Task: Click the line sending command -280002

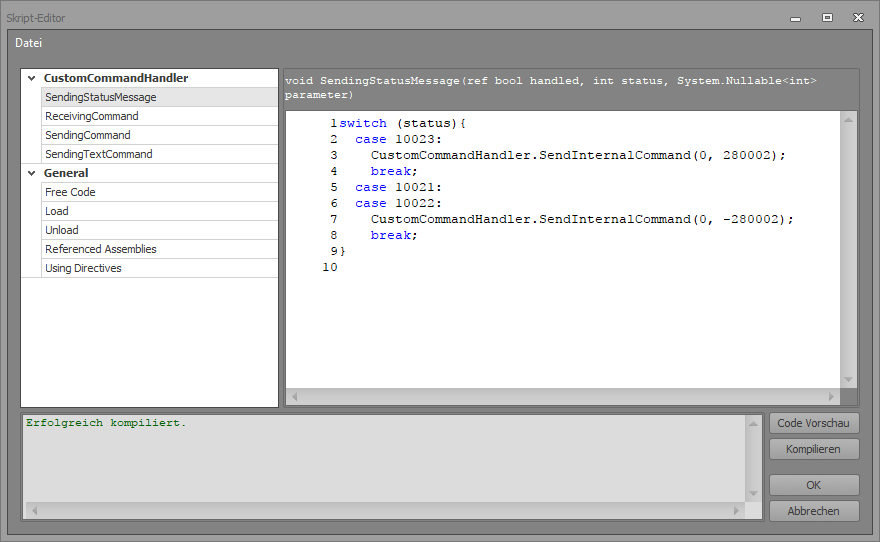Action: (x=582, y=219)
